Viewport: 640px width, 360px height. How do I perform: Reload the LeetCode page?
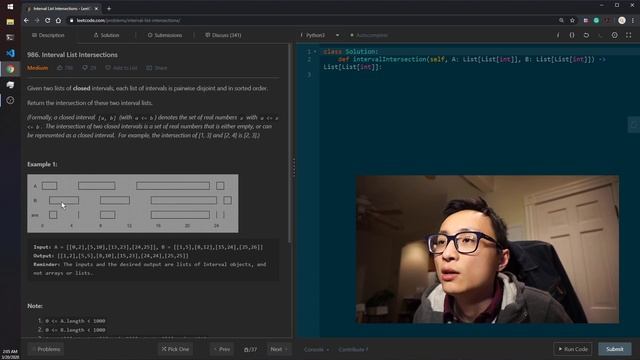pos(47,20)
